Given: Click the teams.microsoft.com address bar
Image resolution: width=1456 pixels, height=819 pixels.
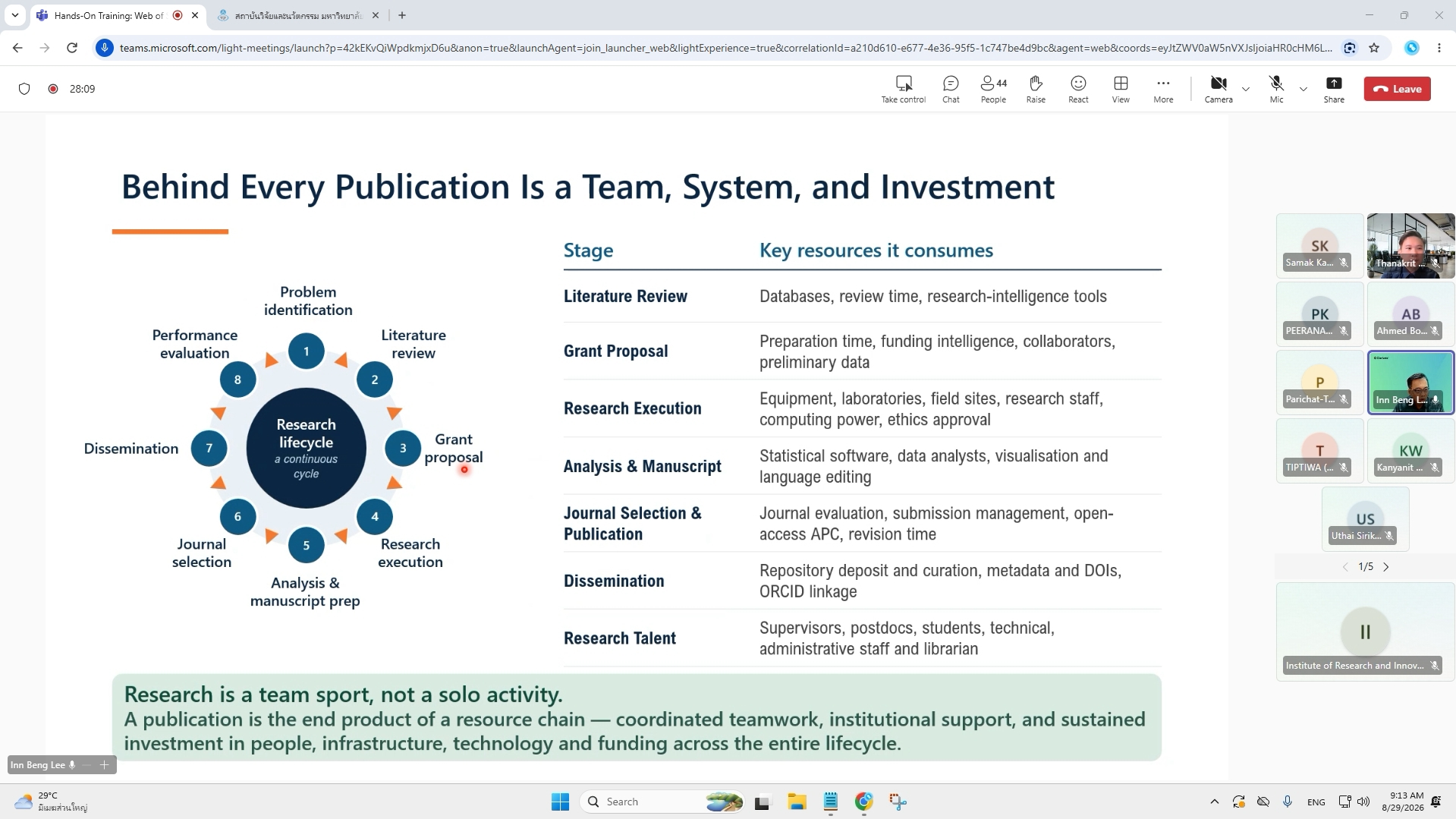Looking at the screenshot, I should point(725,48).
